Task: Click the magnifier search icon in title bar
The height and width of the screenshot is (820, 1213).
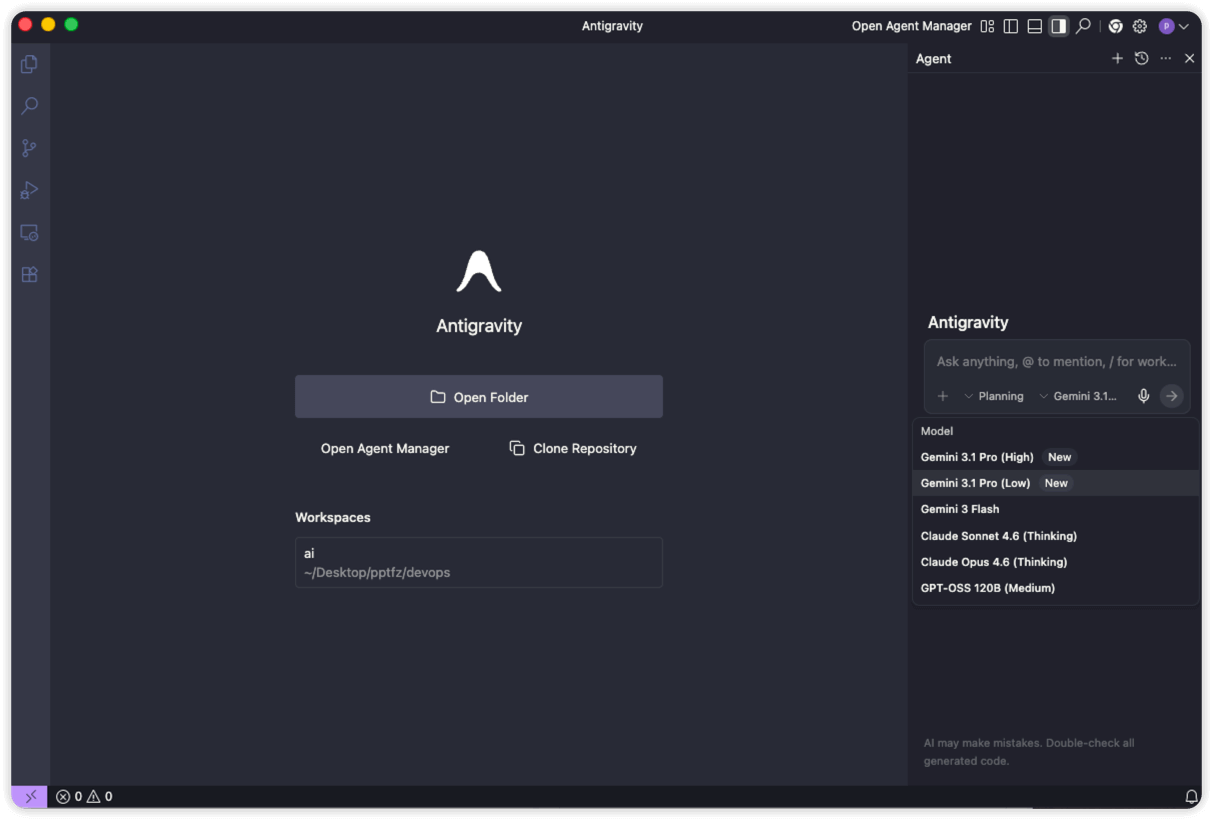Action: 1083,26
